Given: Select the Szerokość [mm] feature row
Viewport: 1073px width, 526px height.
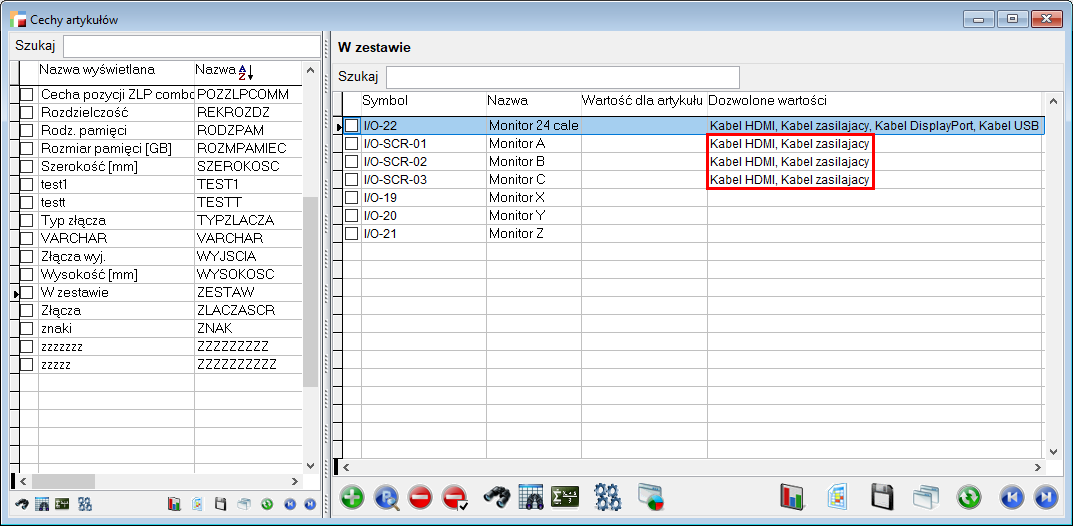Looking at the screenshot, I should [161, 166].
